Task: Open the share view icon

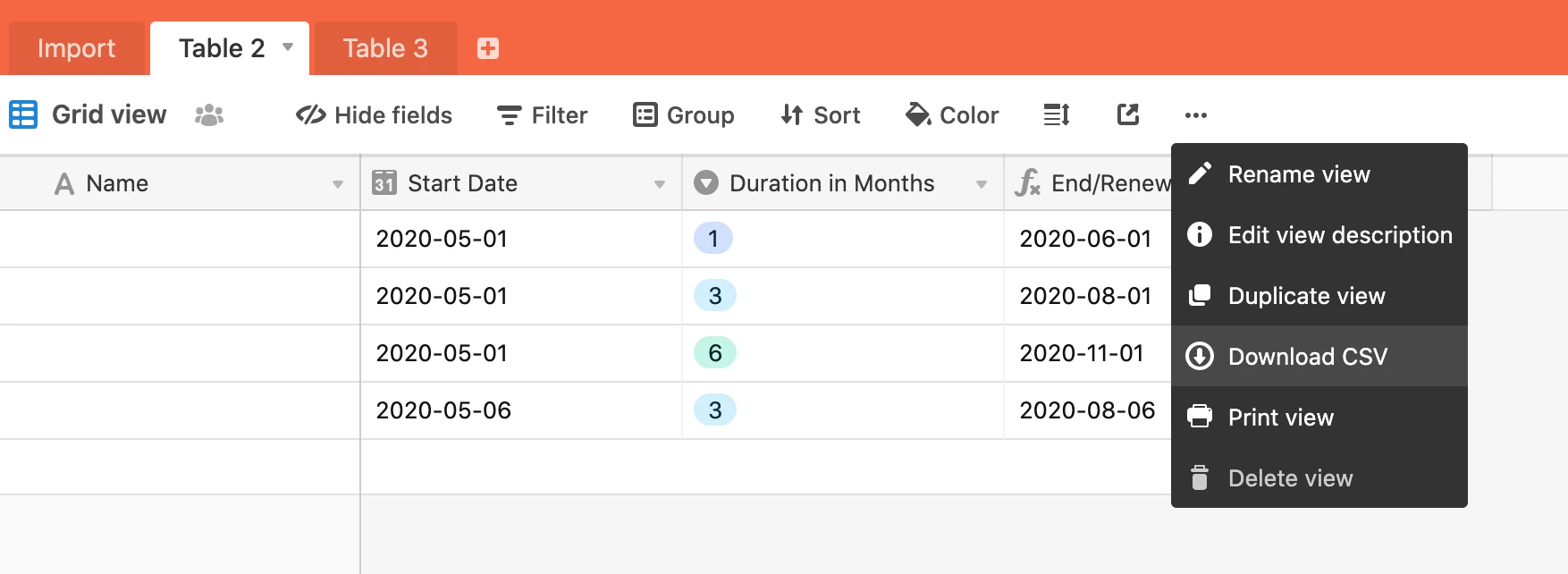Action: (x=1128, y=114)
